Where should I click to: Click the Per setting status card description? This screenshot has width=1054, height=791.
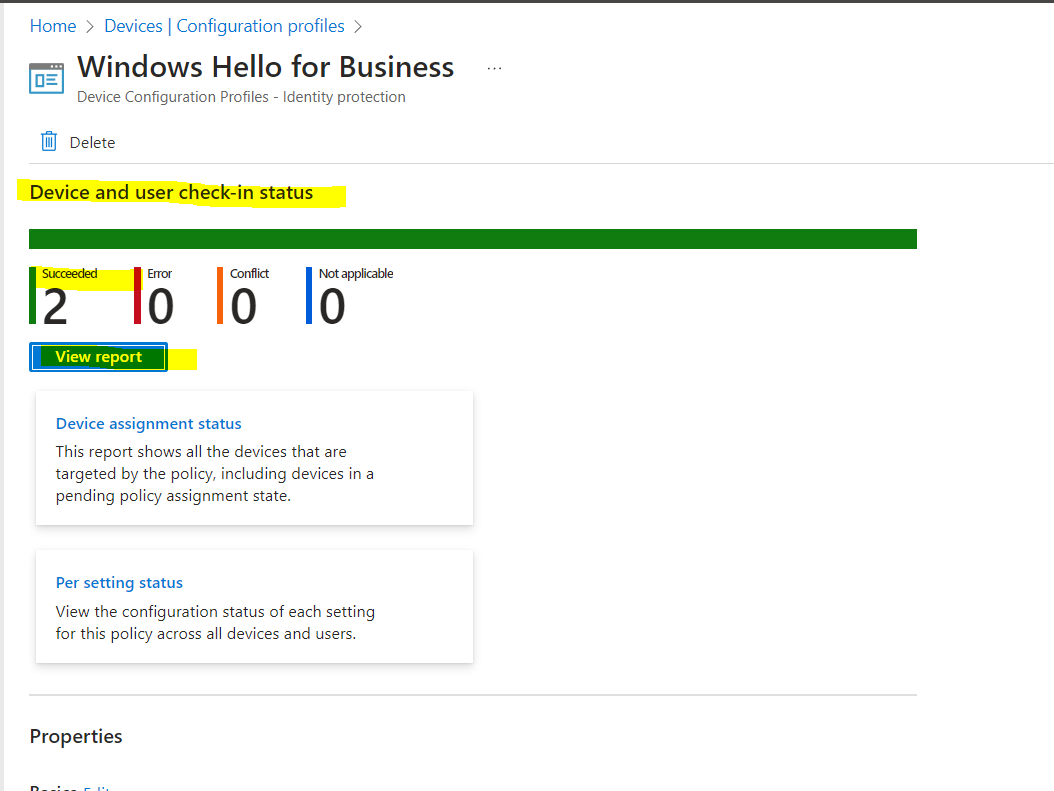coord(215,622)
